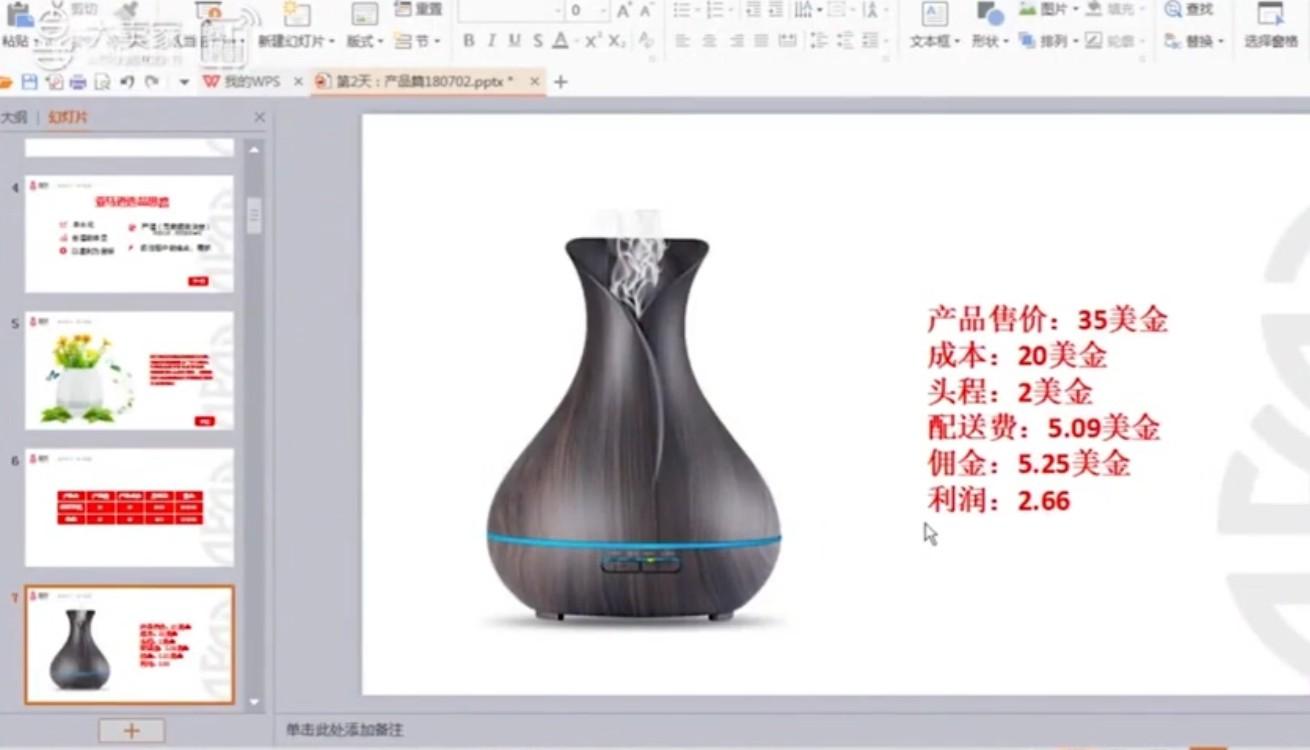Switch to the 我的WPS tab

click(x=250, y=82)
